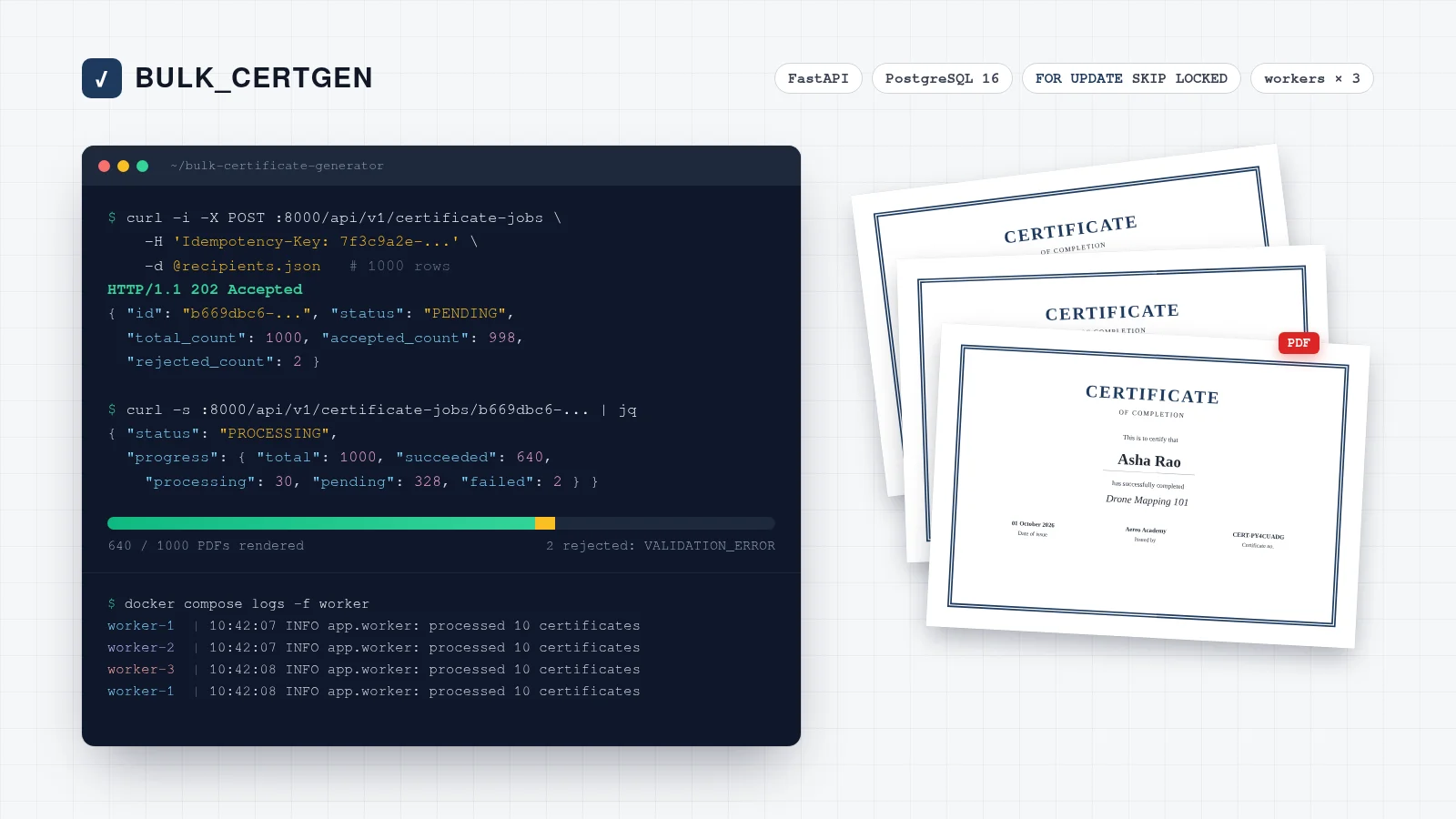The image size is (1456, 819).
Task: Click the certificate number 'CERT-PY4CUADG'
Action: 1259,536
